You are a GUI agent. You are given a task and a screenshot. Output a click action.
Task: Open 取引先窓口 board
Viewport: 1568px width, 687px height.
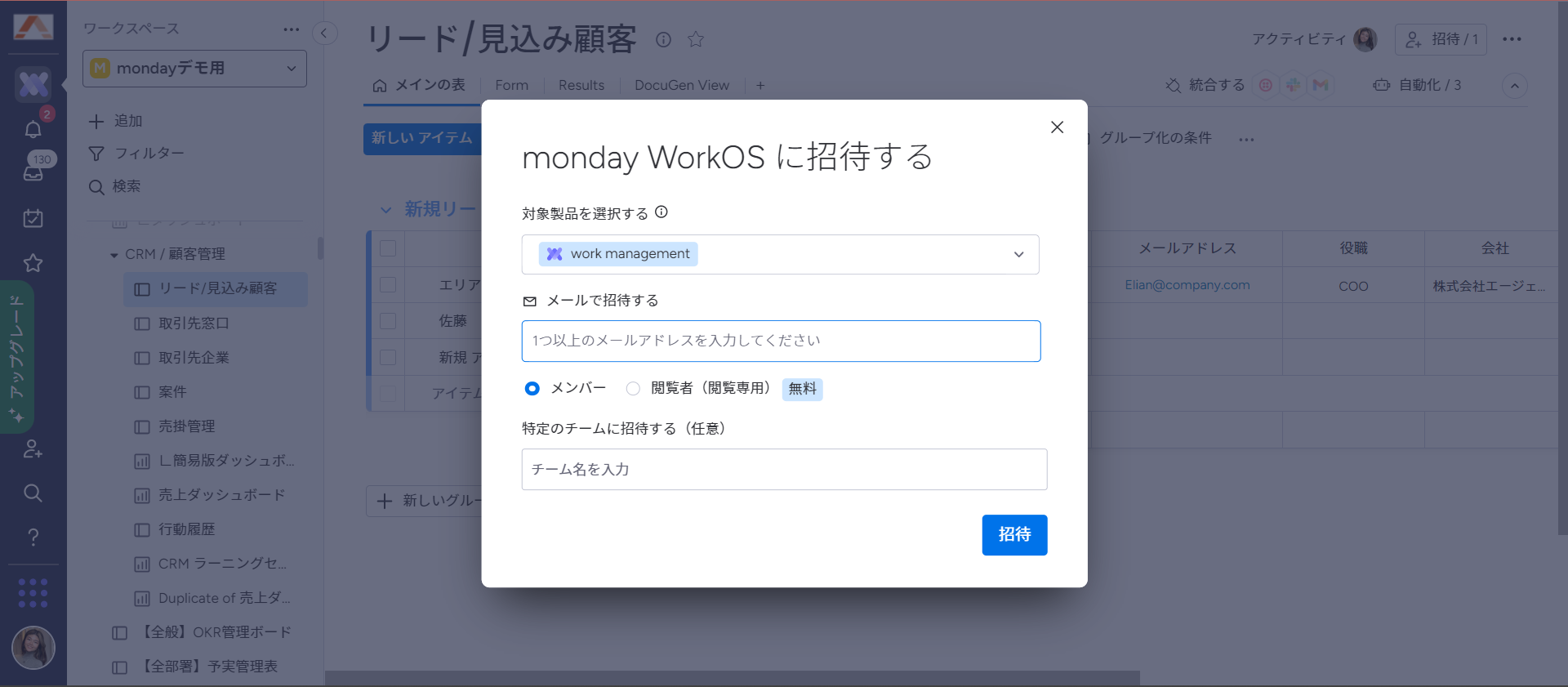pos(194,323)
